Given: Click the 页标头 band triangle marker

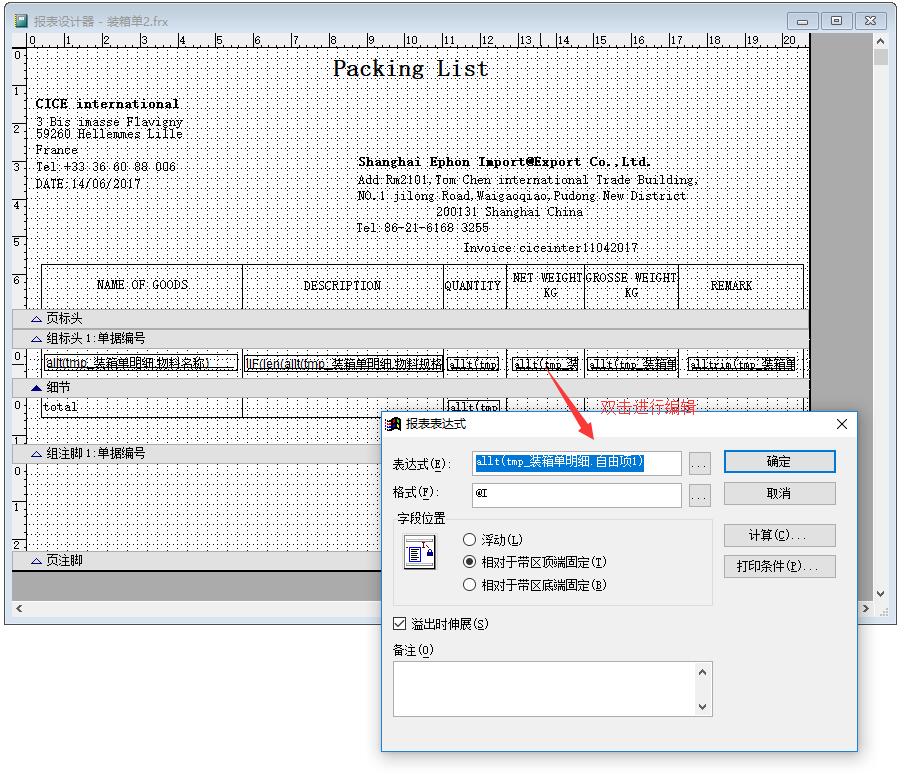Looking at the screenshot, I should [x=37, y=319].
